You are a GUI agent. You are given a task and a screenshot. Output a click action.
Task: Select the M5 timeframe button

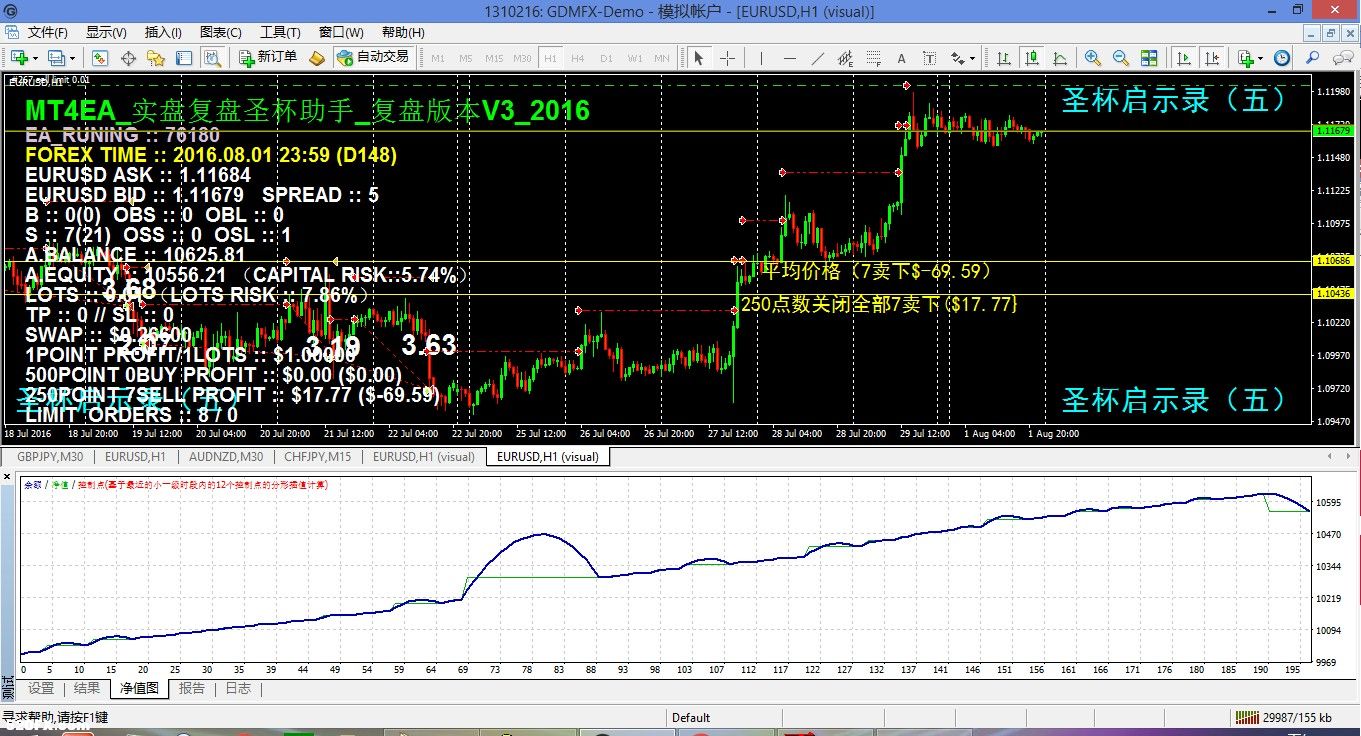tap(466, 58)
